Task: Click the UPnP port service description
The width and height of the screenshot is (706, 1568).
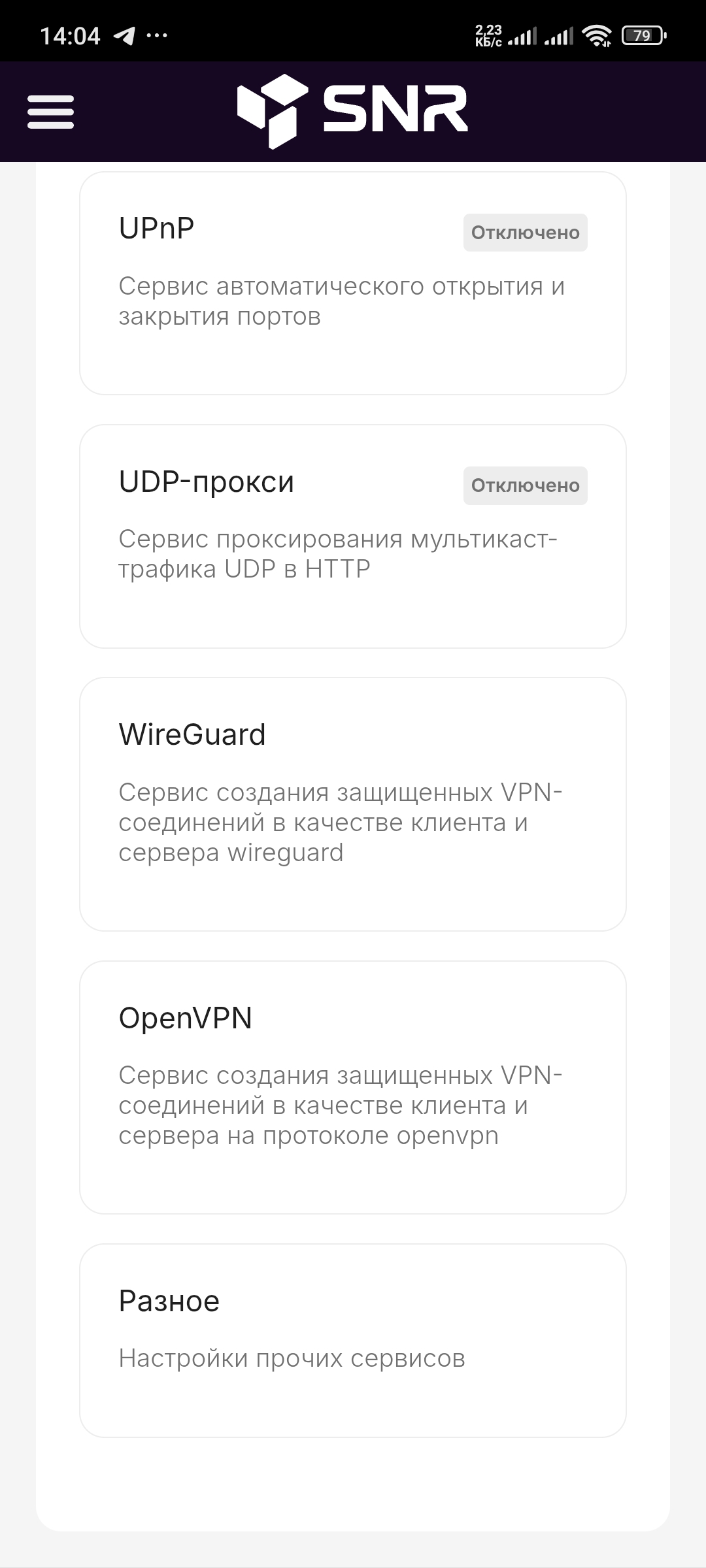Action: [x=341, y=301]
